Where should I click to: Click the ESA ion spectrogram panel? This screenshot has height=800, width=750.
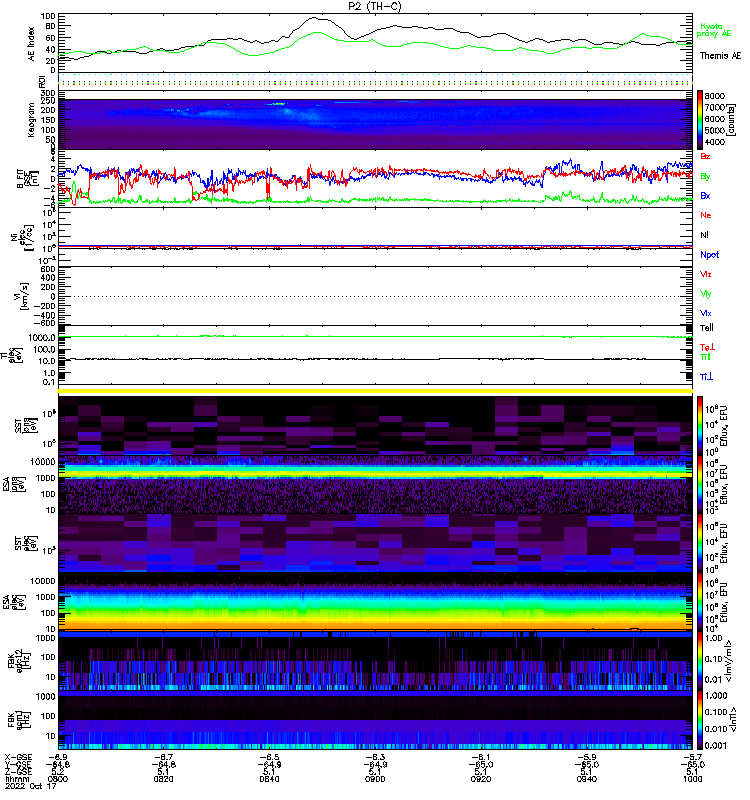click(x=376, y=484)
